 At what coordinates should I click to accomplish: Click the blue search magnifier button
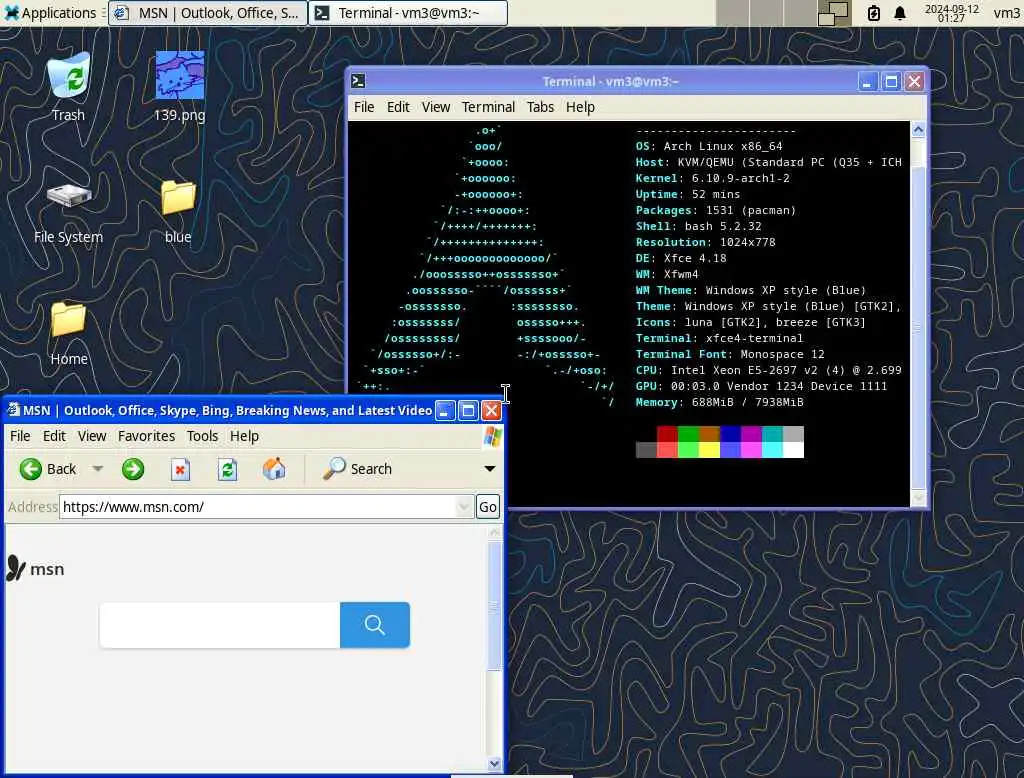pyautogui.click(x=375, y=625)
